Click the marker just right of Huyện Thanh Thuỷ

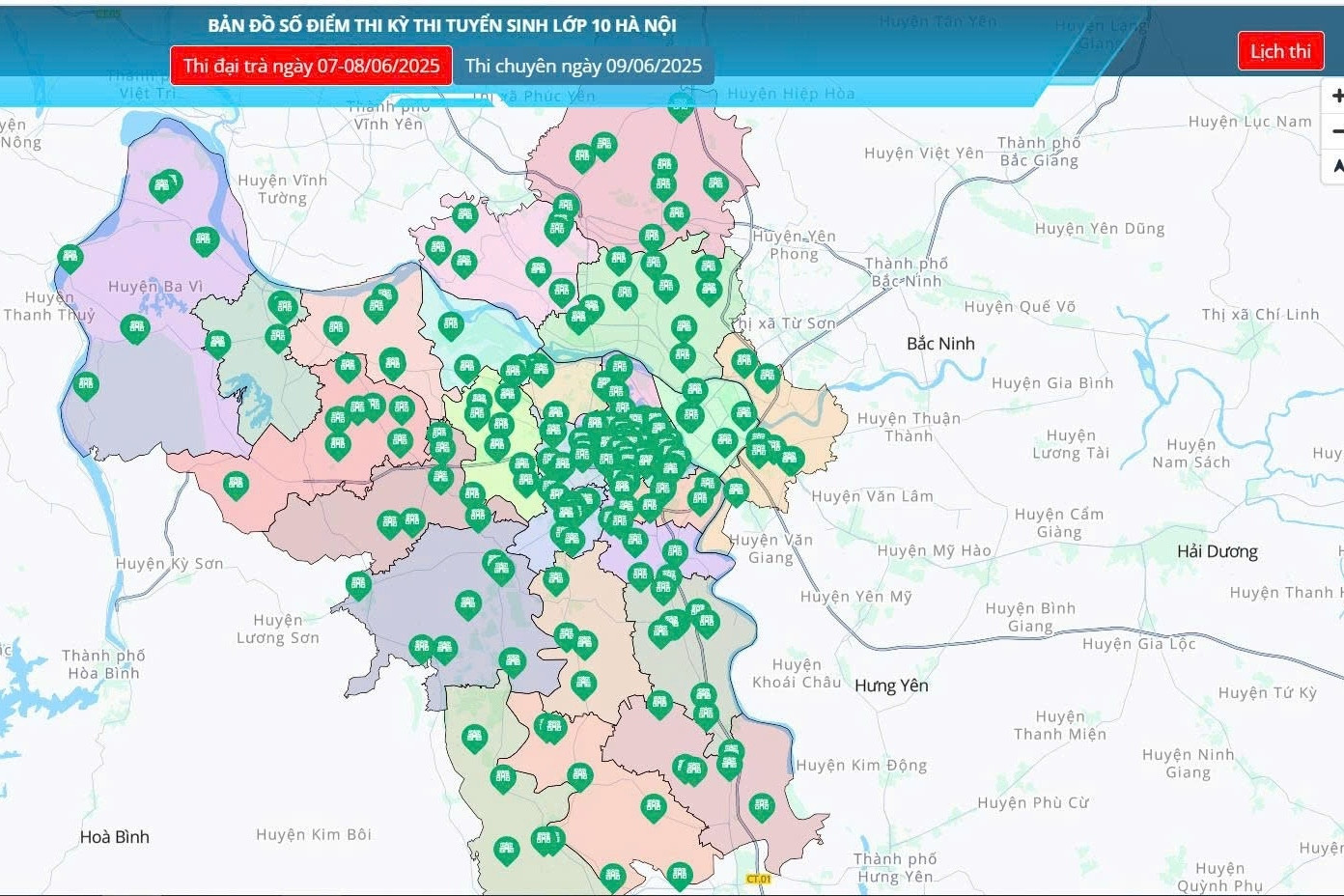pyautogui.click(x=135, y=327)
